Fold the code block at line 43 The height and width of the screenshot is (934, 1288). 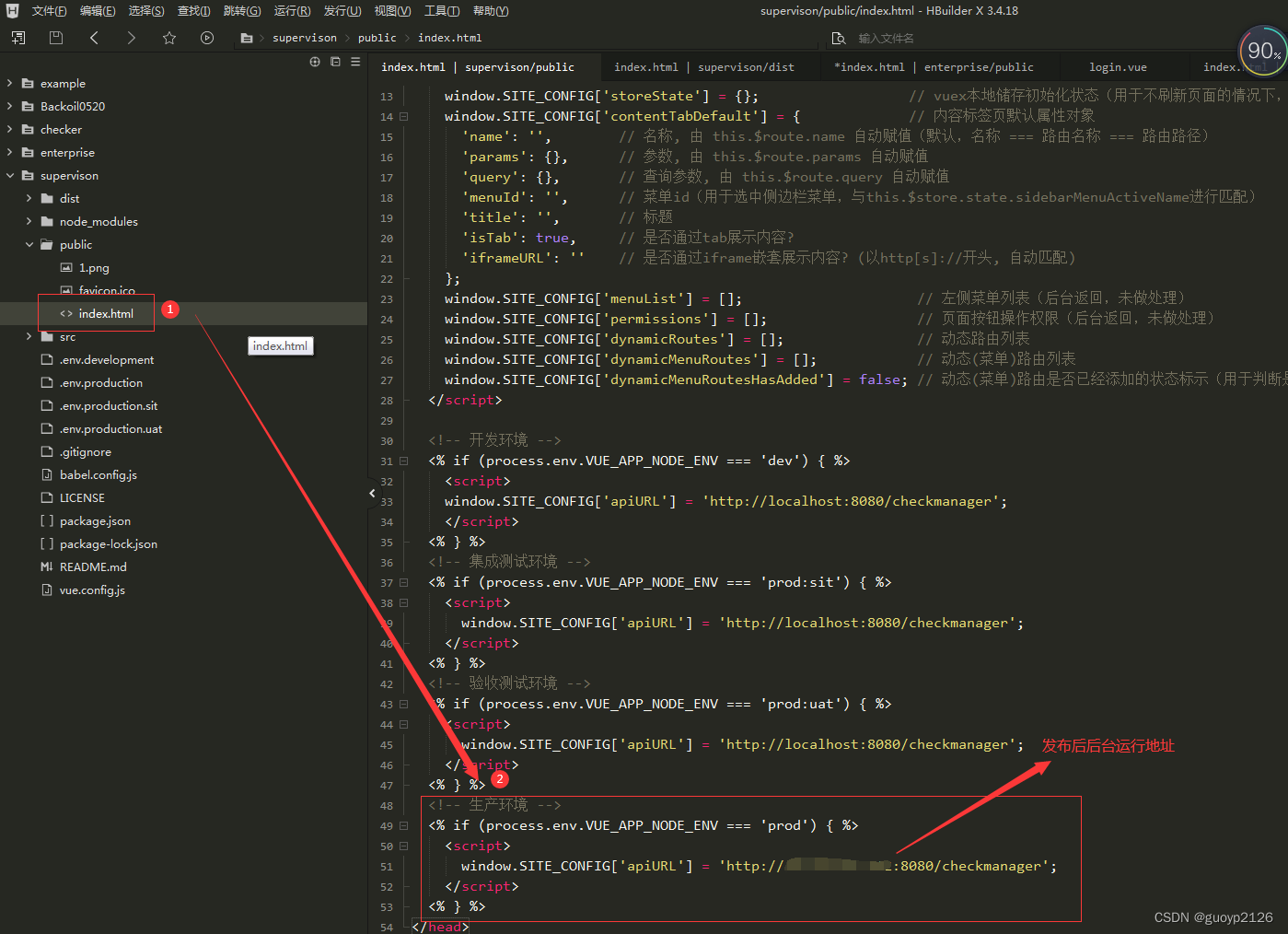tap(403, 705)
